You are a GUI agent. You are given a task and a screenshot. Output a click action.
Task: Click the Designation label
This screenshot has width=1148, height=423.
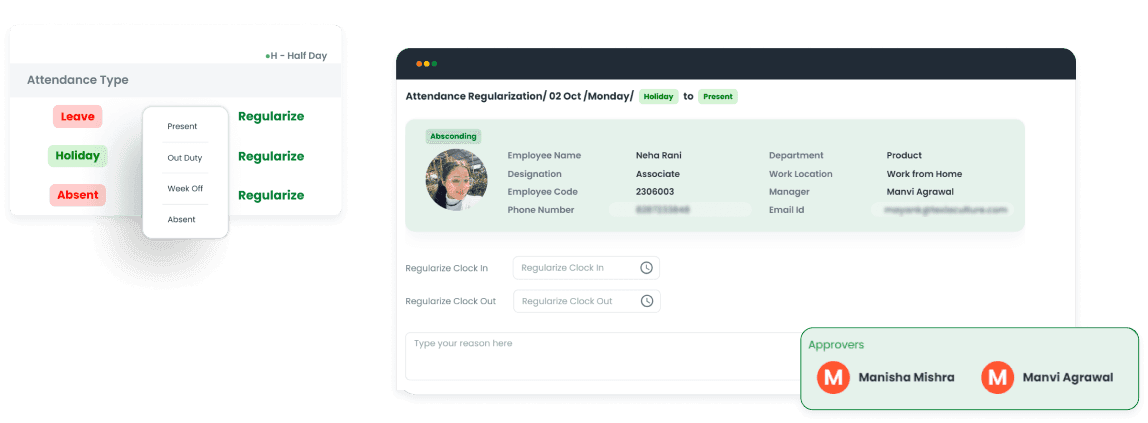534,174
